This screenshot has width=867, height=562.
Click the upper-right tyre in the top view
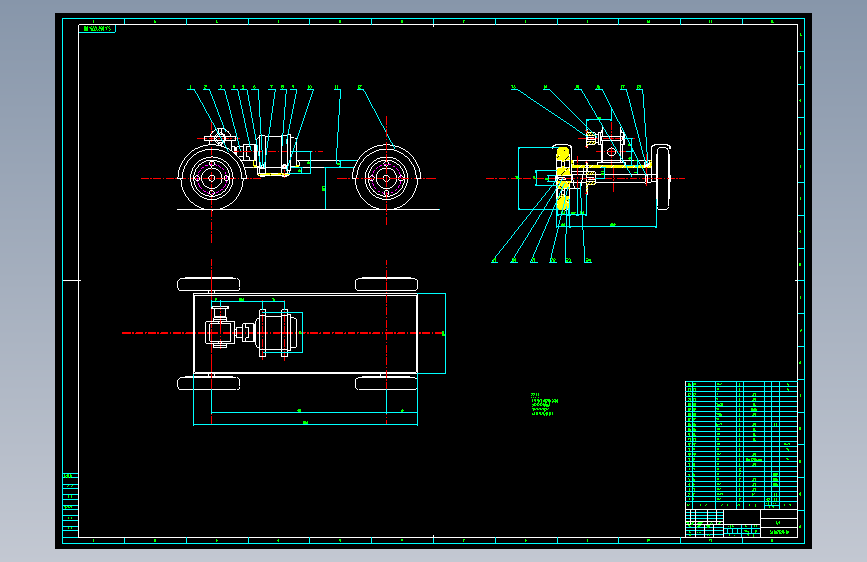point(386,284)
